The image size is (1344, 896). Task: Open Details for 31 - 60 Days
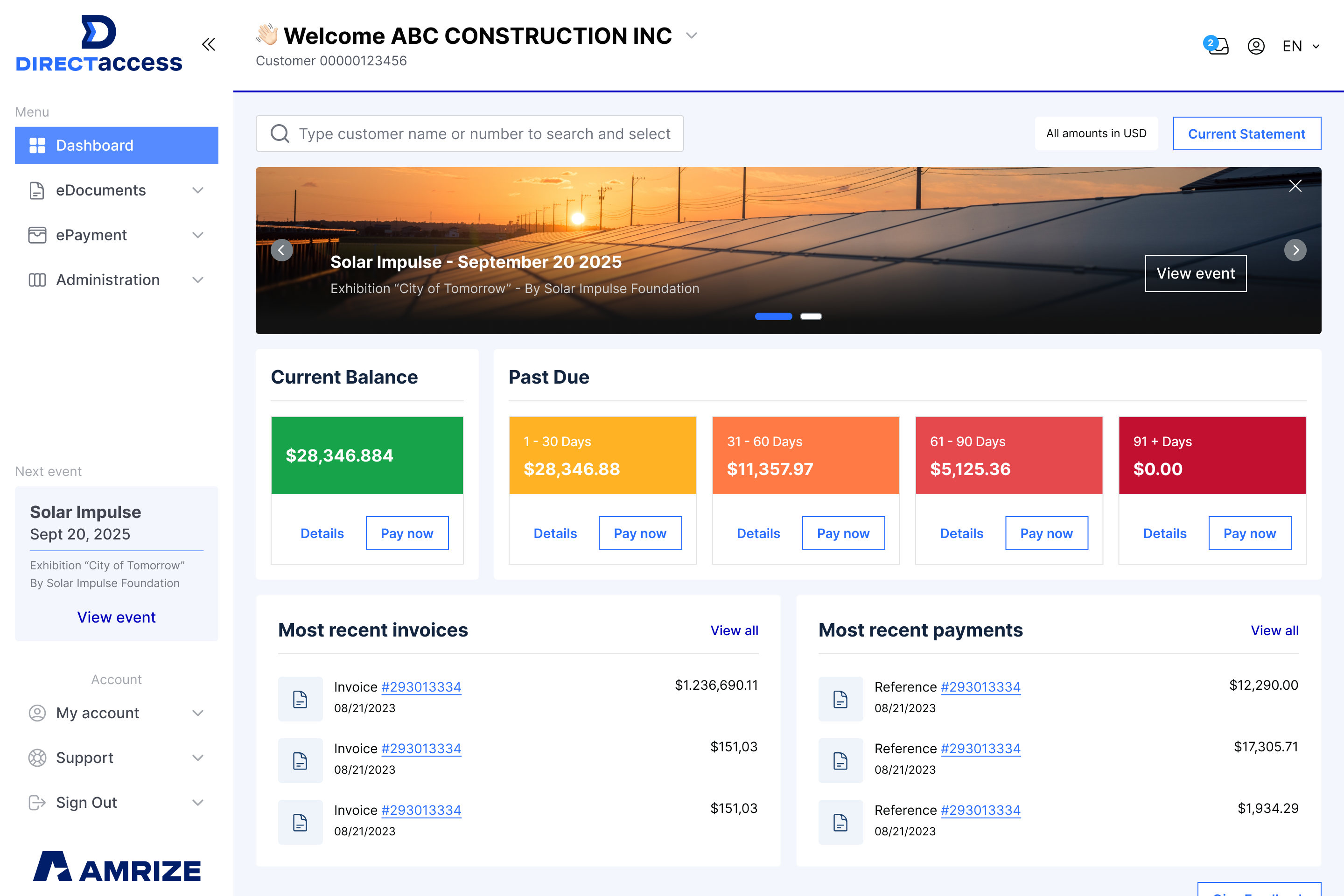pos(758,533)
